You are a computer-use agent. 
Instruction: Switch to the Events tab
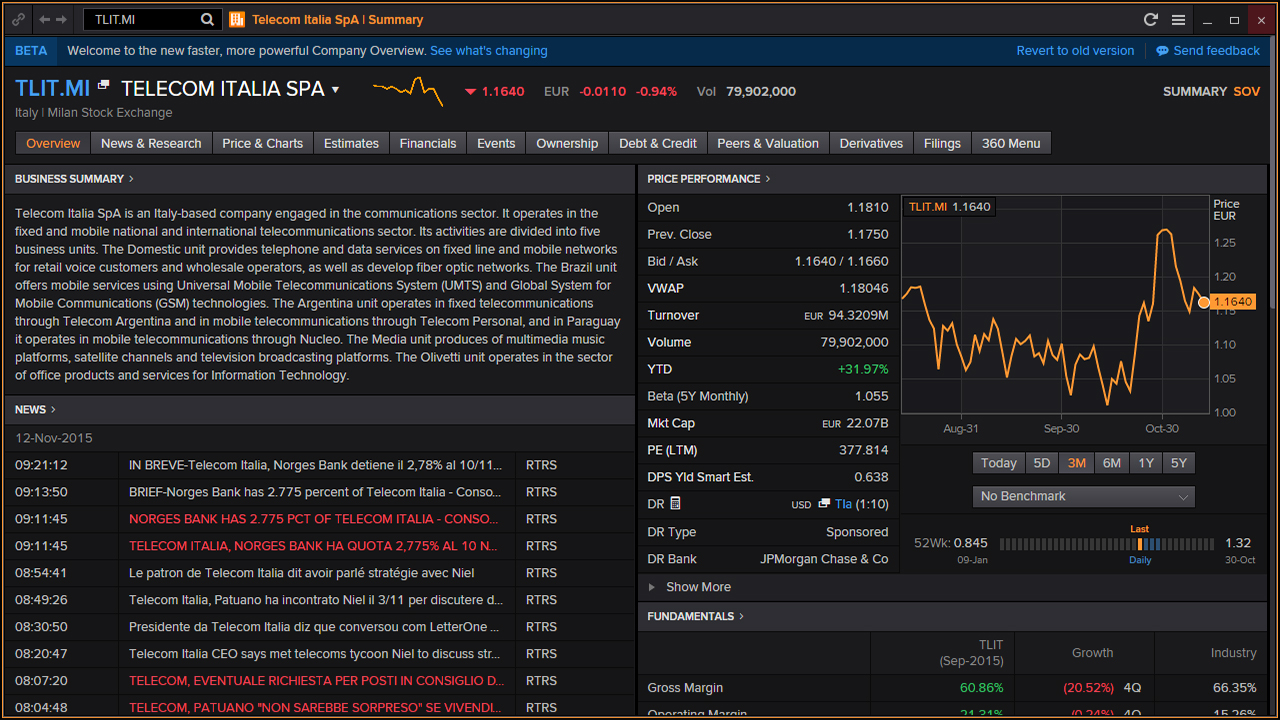click(496, 143)
